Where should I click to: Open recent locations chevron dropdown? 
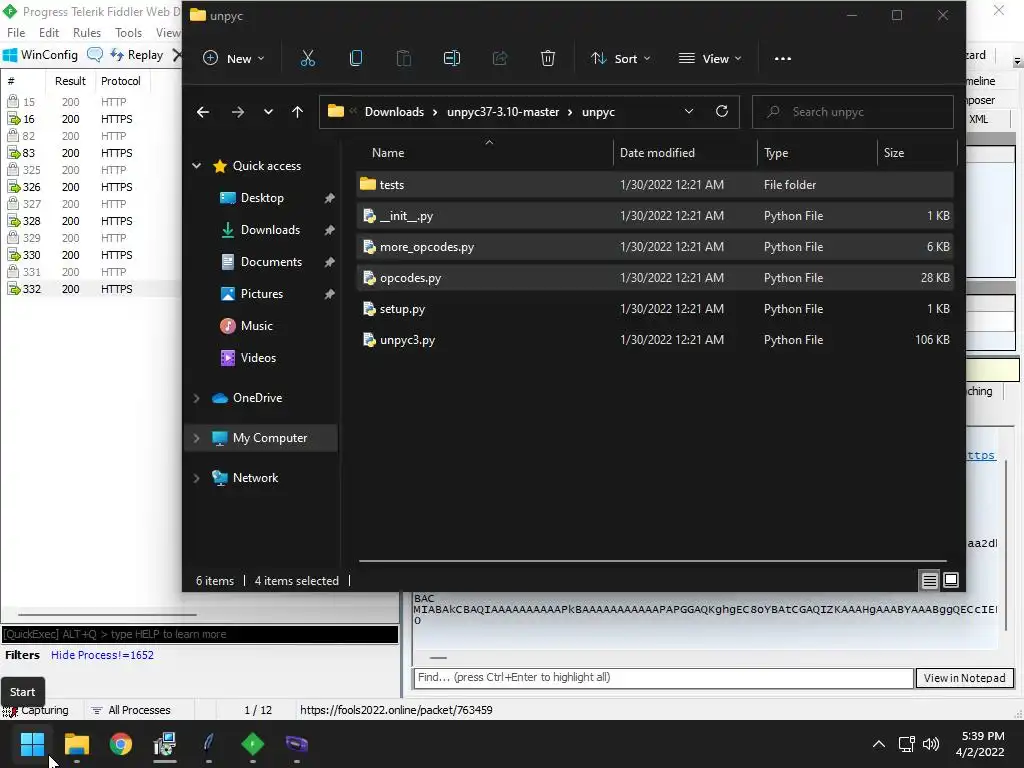(x=268, y=112)
